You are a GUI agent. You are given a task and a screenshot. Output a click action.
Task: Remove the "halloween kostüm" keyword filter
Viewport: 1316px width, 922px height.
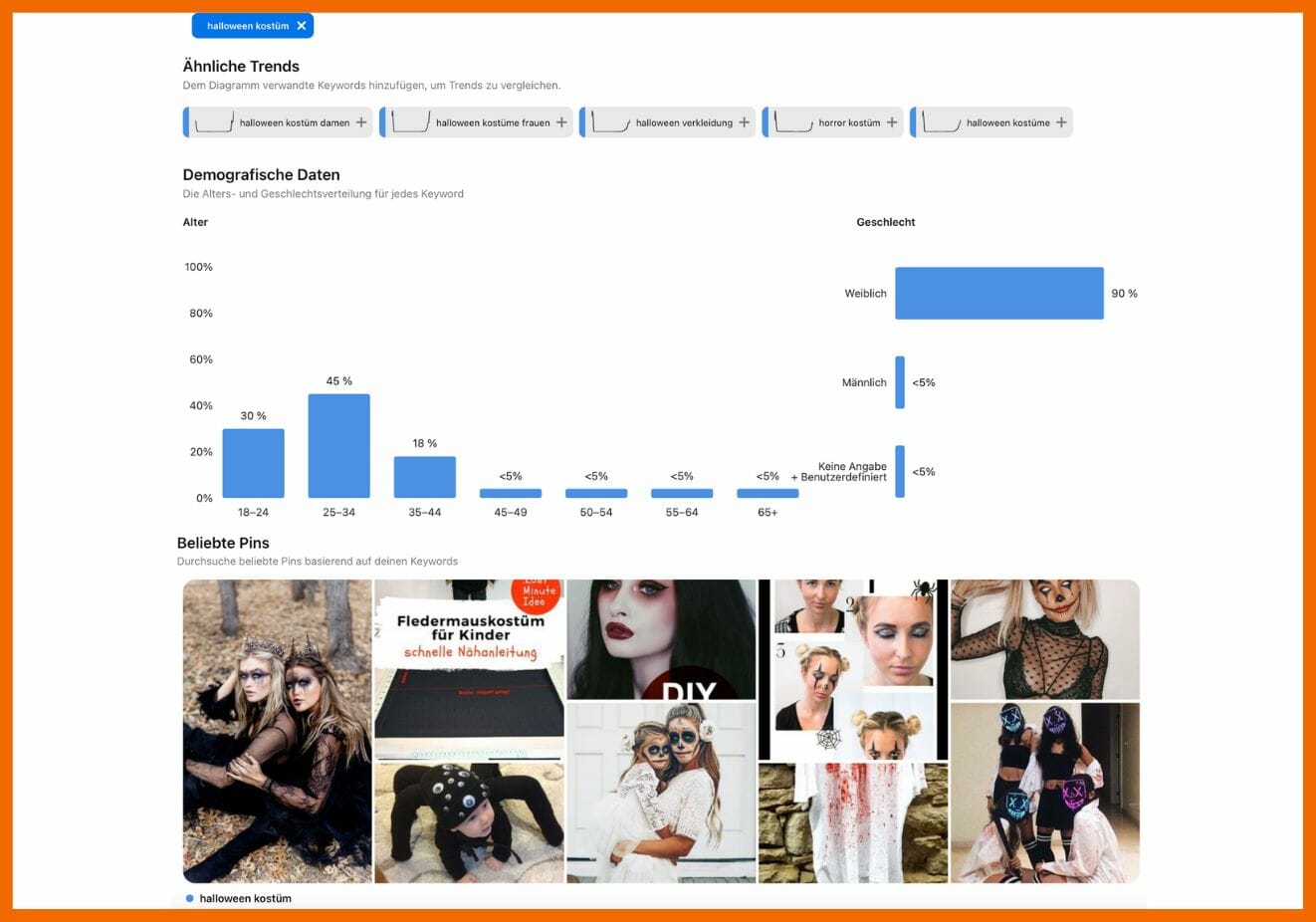302,26
